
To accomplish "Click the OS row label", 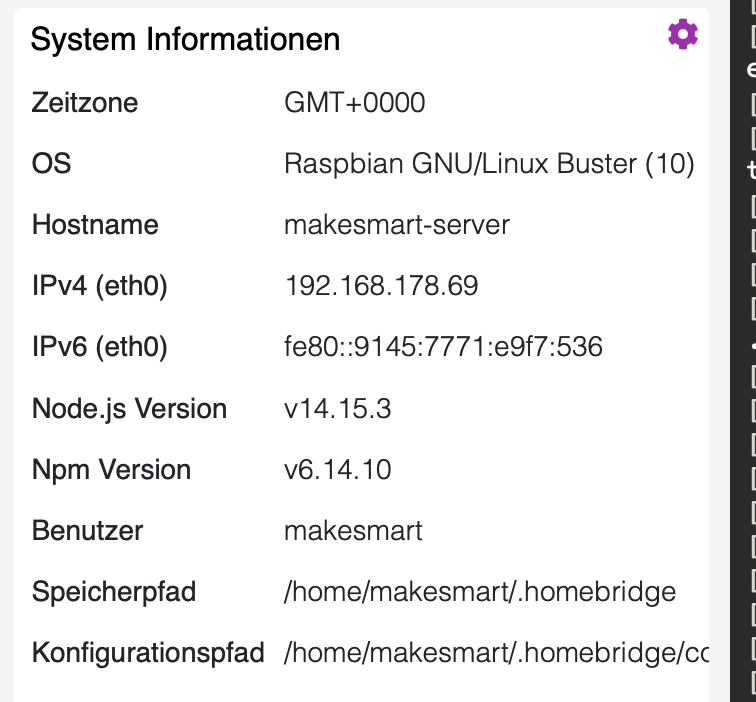I will point(52,163).
